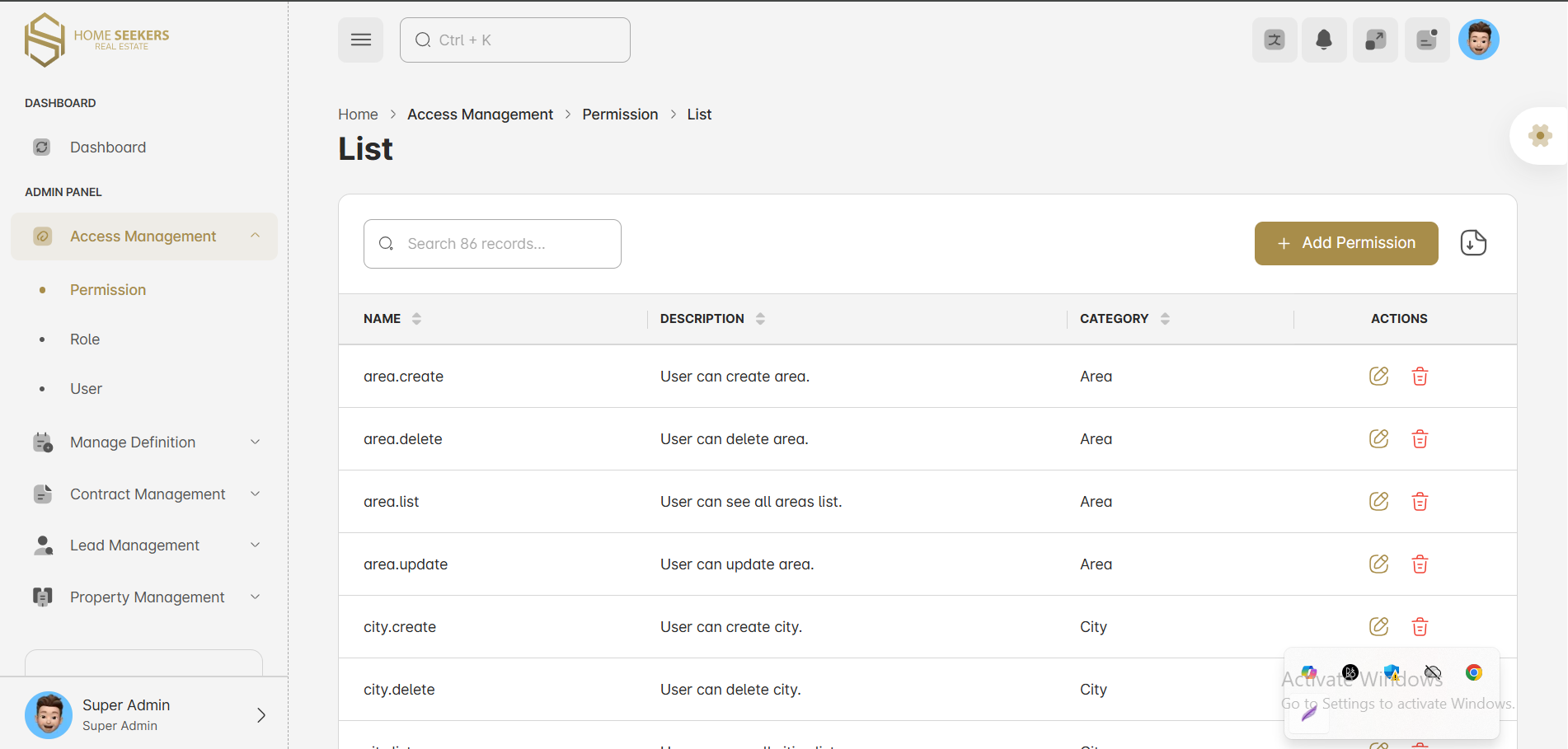Sort table by Description column
Image resolution: width=1568 pixels, height=749 pixels.
[x=760, y=319]
